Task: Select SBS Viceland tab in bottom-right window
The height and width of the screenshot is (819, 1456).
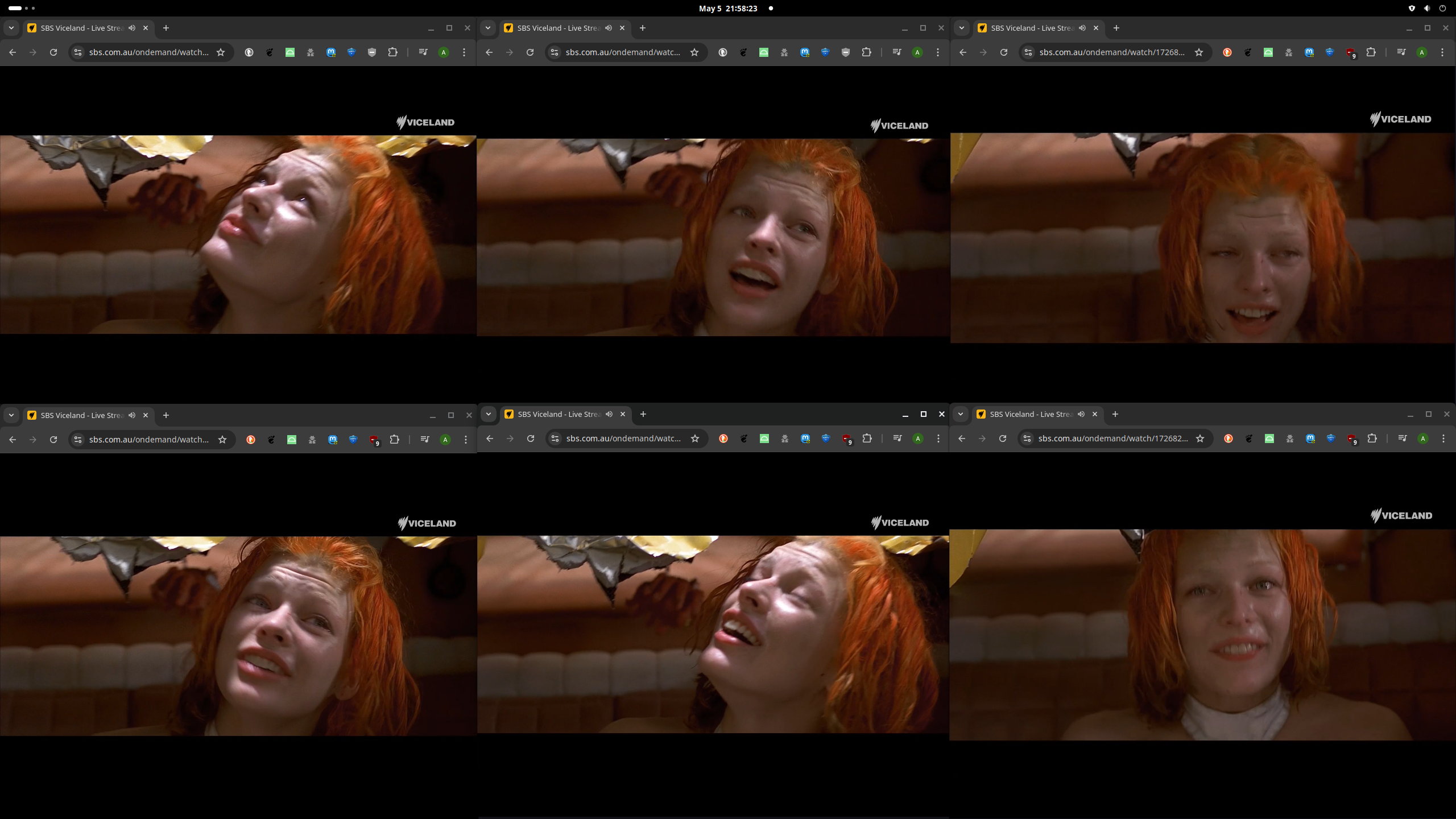Action: pyautogui.click(x=1037, y=414)
